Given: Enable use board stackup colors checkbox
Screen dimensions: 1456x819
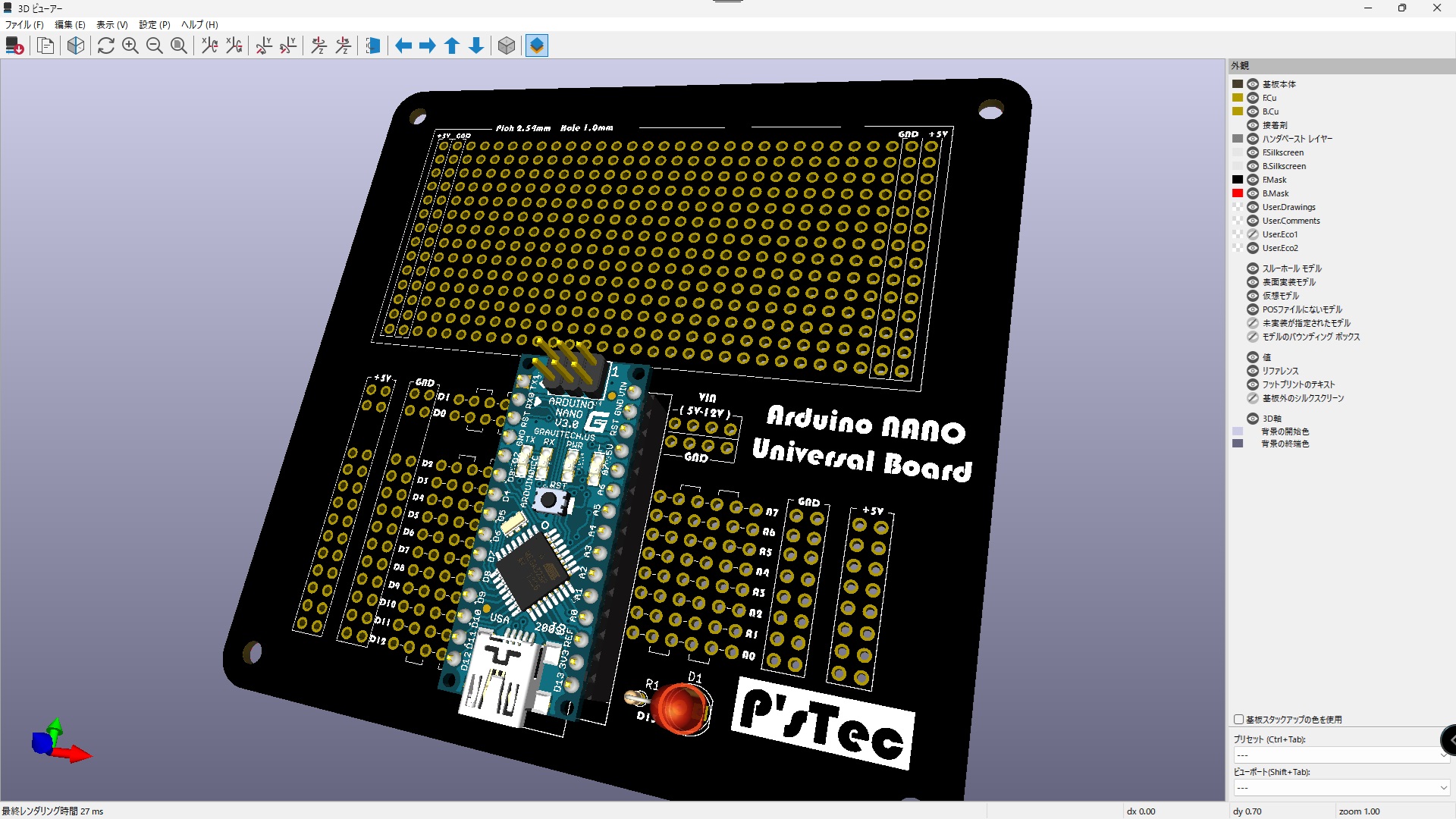Looking at the screenshot, I should [1239, 720].
